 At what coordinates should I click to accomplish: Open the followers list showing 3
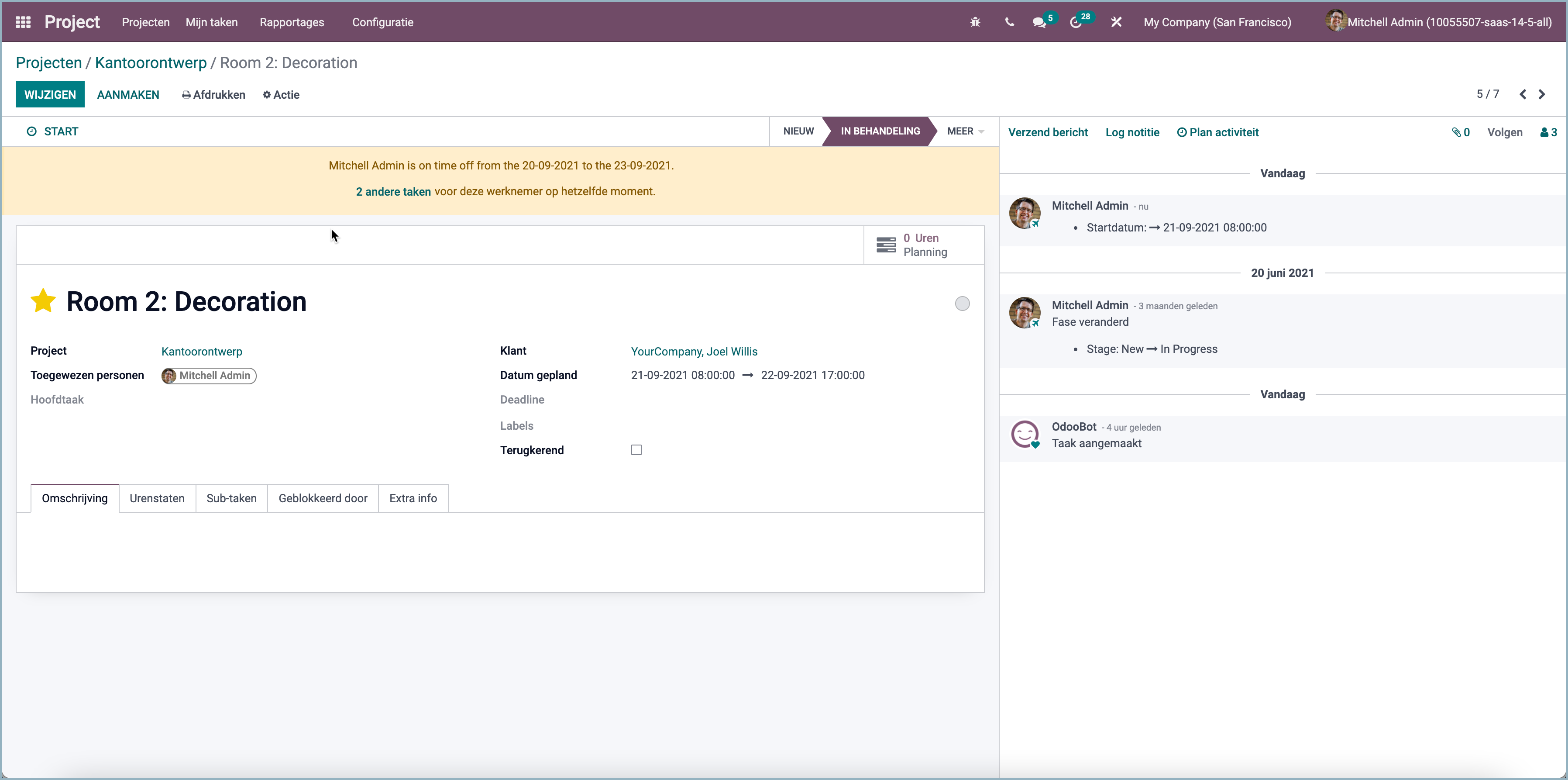click(1548, 132)
